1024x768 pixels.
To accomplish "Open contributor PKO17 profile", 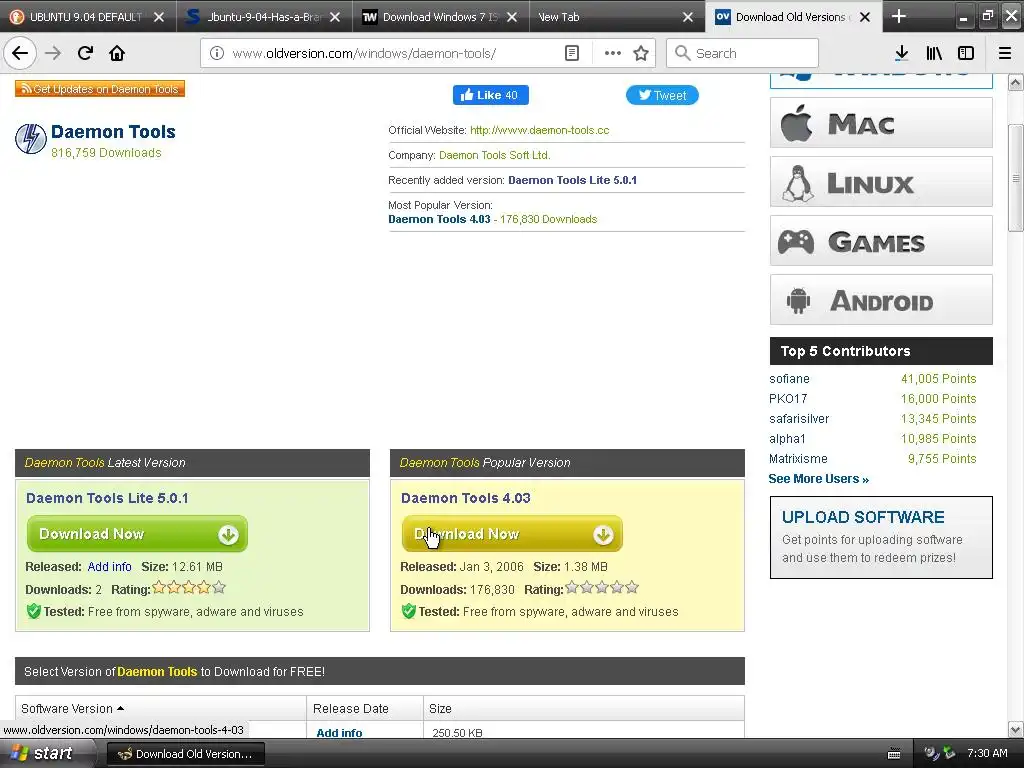I will pyautogui.click(x=788, y=398).
